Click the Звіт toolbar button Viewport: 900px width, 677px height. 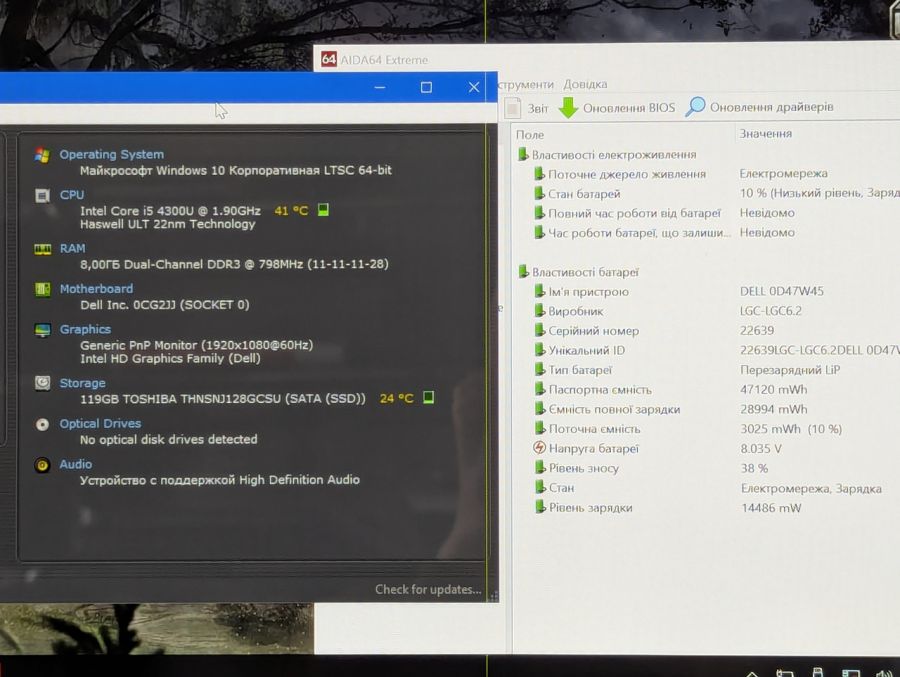(527, 108)
